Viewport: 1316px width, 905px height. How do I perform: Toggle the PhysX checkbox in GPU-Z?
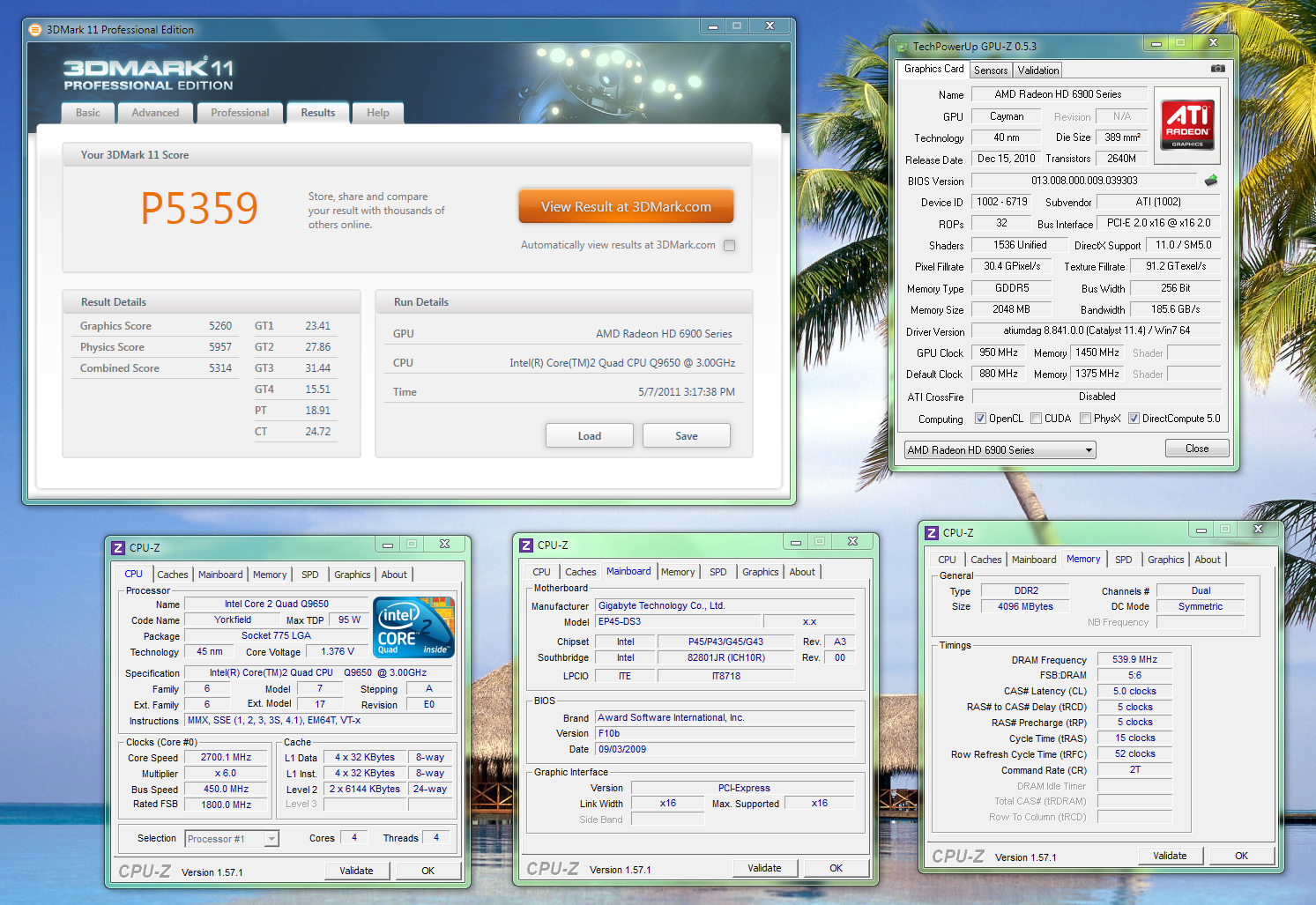(x=1085, y=419)
